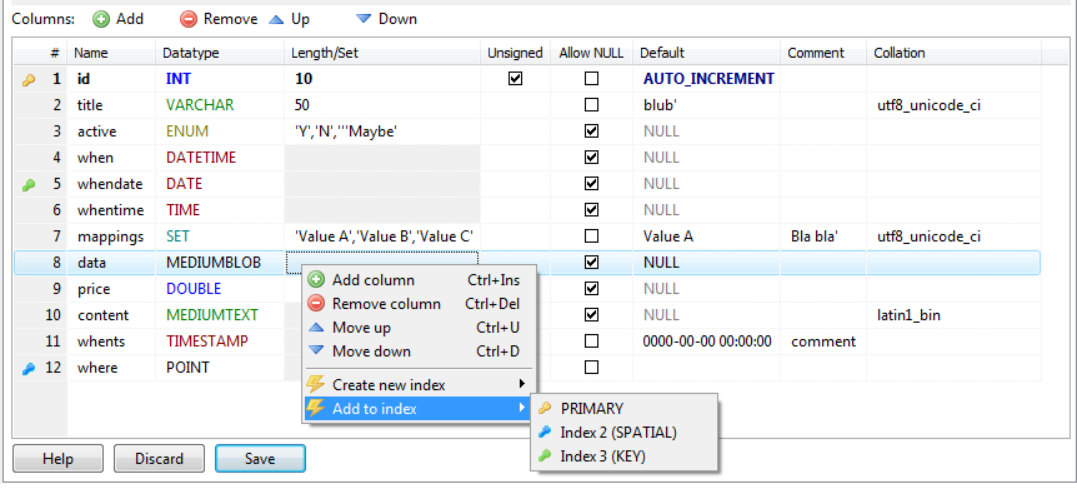Uncheck Allow NULL for the active column
The height and width of the screenshot is (488, 1077).
click(x=591, y=131)
